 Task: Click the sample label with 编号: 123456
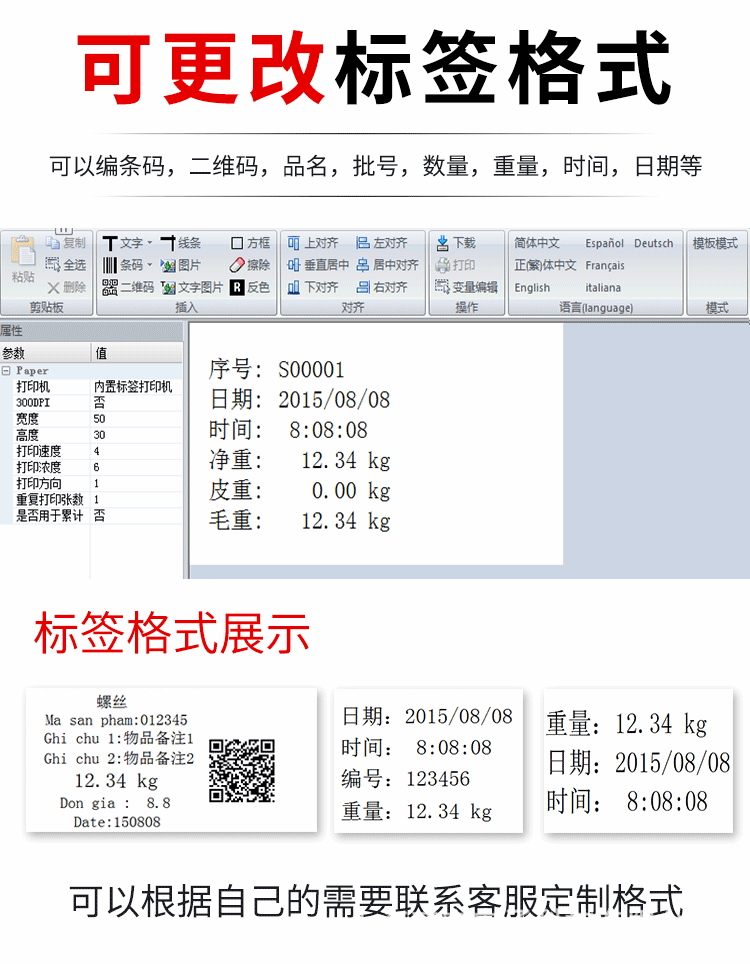[428, 761]
